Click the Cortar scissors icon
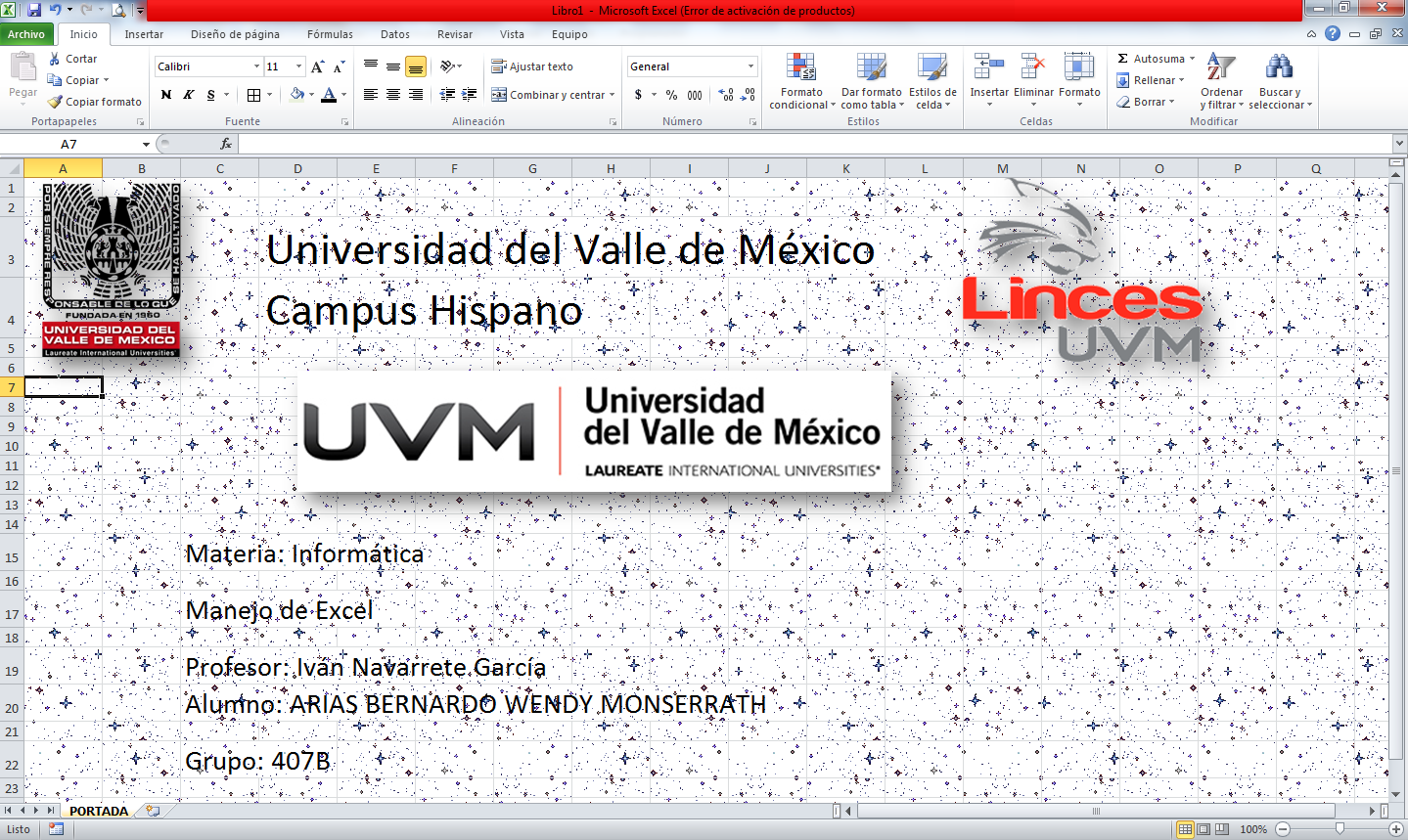 coord(55,59)
